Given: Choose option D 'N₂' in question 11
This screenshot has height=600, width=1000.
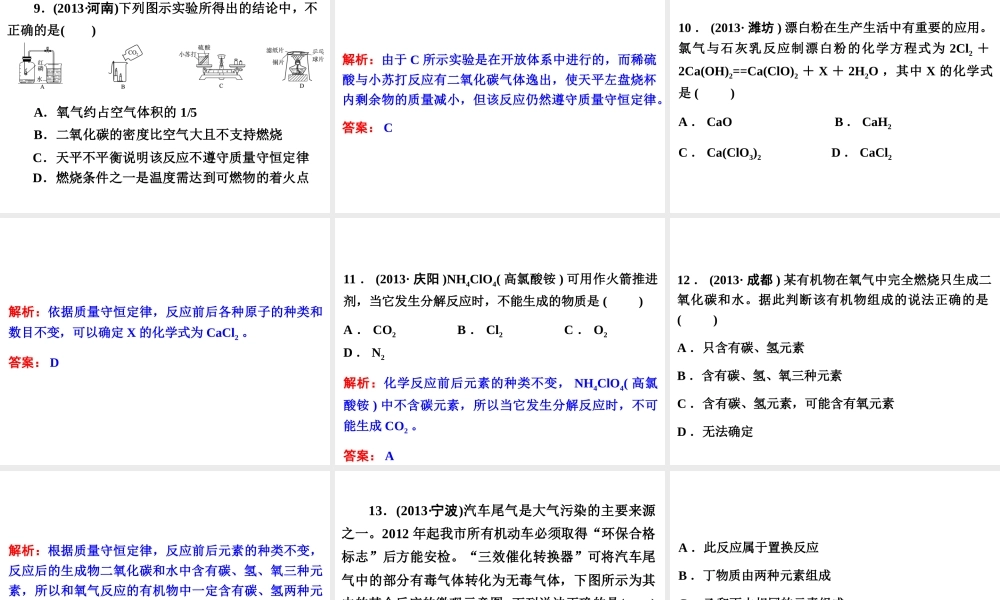Looking at the screenshot, I should (x=364, y=353).
